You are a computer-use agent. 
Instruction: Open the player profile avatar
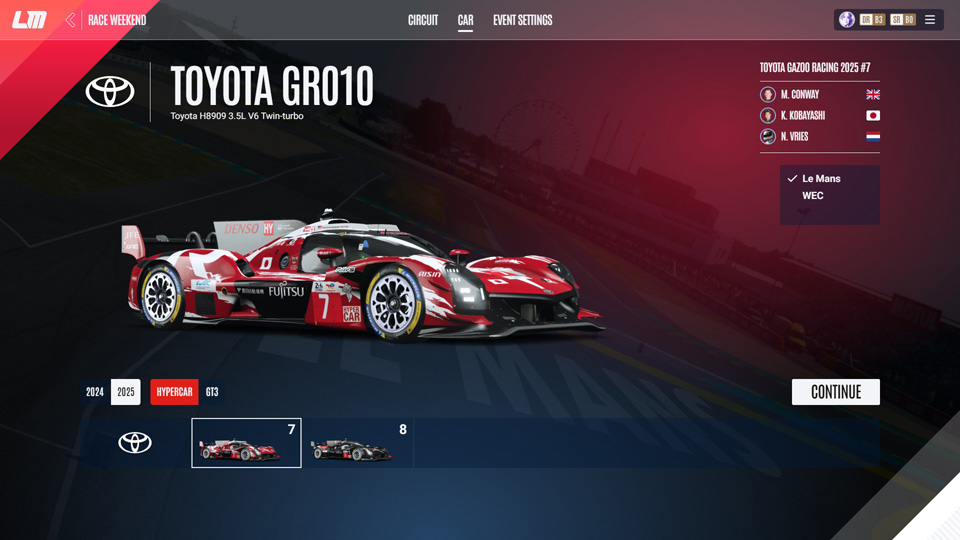(x=847, y=20)
